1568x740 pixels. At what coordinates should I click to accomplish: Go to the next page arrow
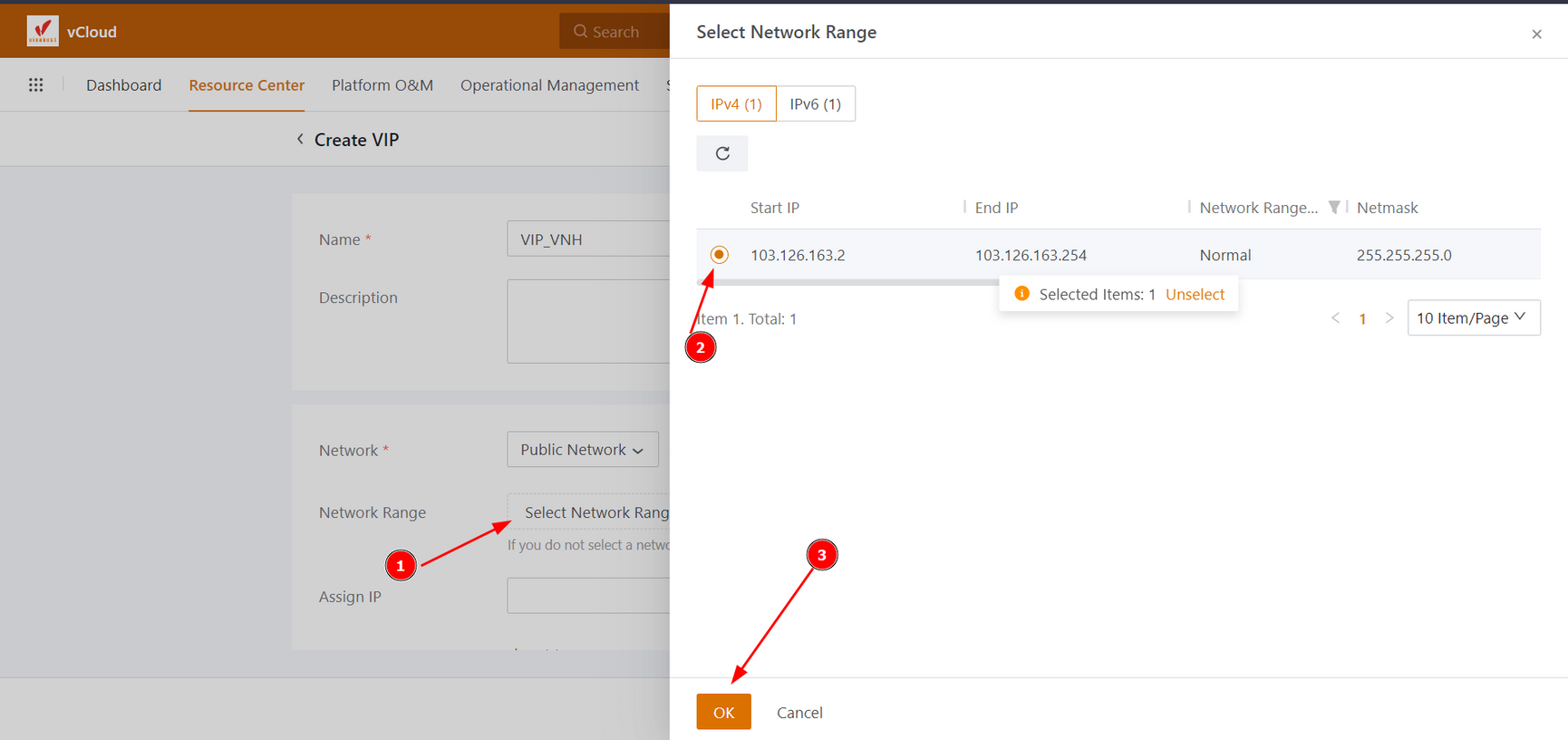click(1389, 318)
